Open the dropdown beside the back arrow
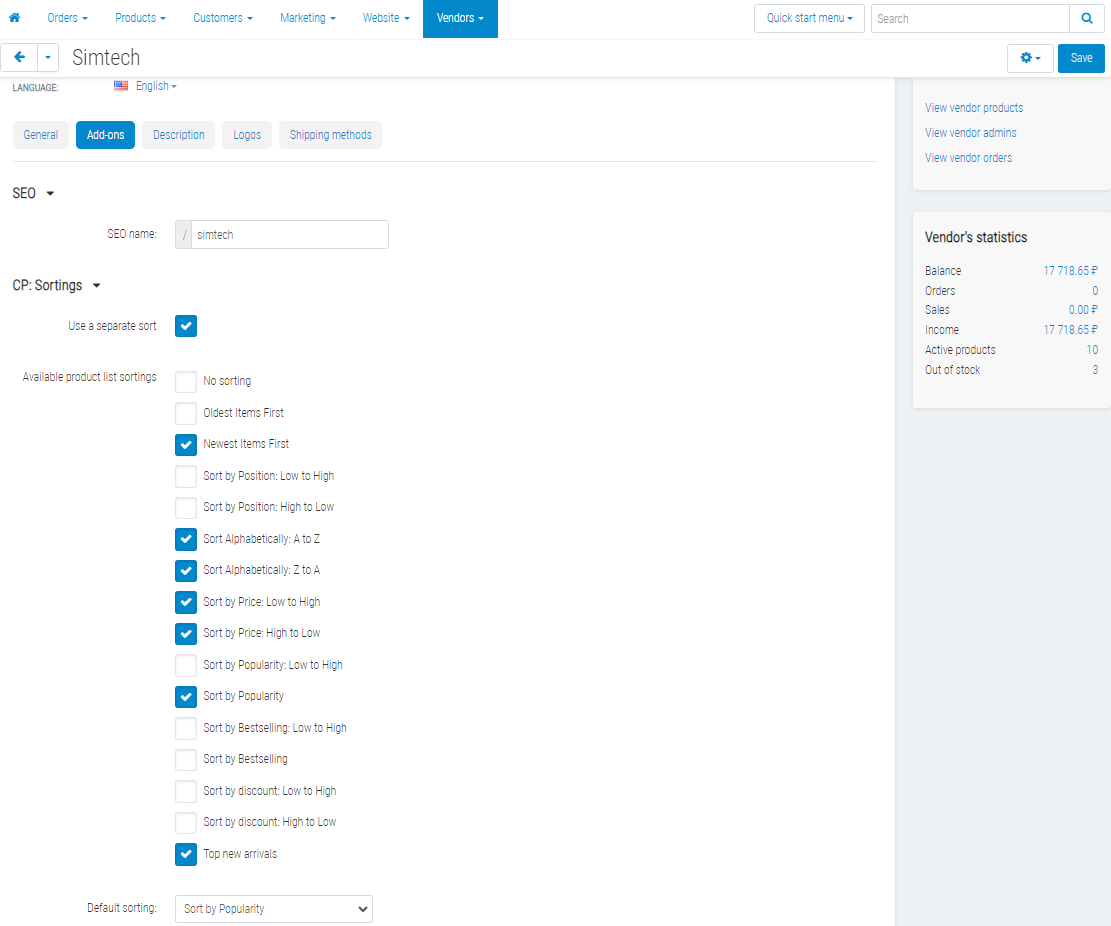The image size is (1111, 926). 47,57
